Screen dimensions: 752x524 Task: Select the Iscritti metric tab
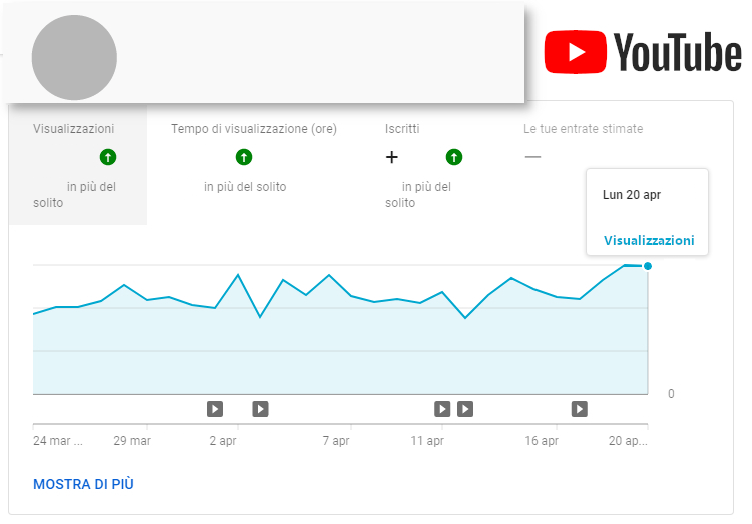[x=430, y=164]
